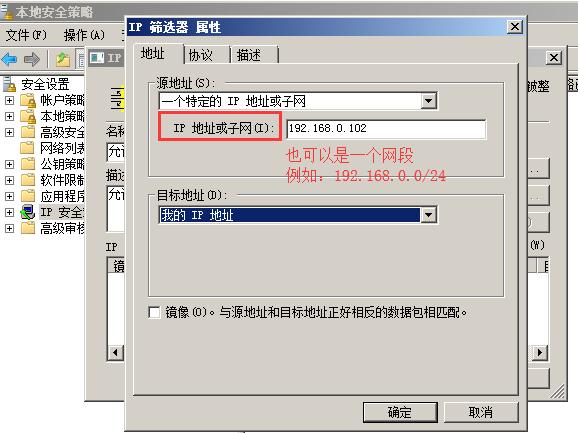Click the 高级审核 folder icon
The image size is (578, 433).
[x=28, y=228]
